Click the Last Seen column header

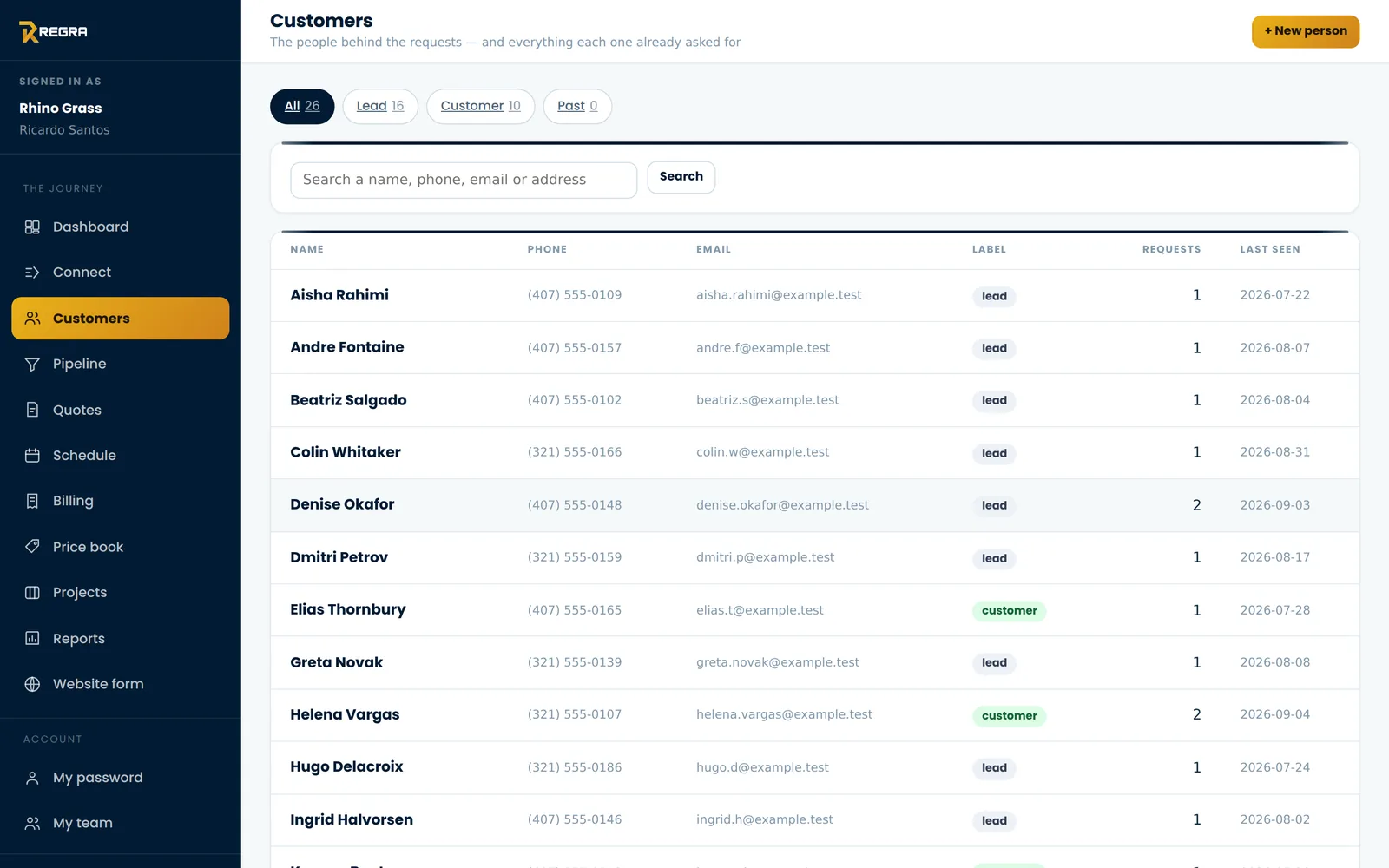[1270, 250]
